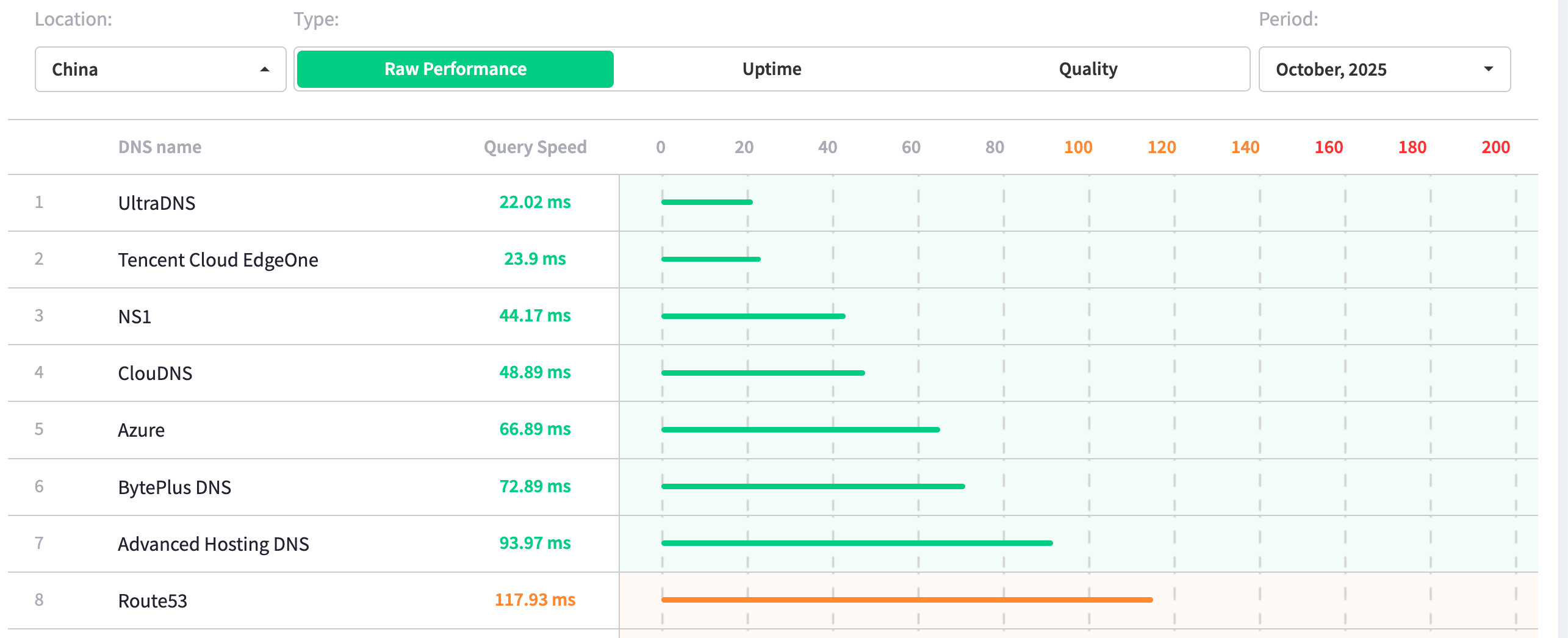Select the Raw Performance tab

coord(455,70)
